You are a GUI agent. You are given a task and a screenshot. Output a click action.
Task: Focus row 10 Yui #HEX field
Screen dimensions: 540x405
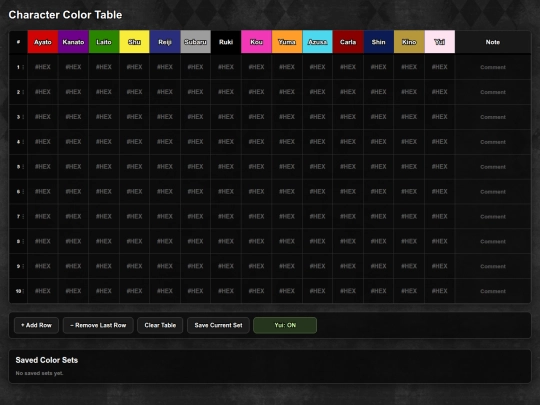pyautogui.click(x=439, y=291)
